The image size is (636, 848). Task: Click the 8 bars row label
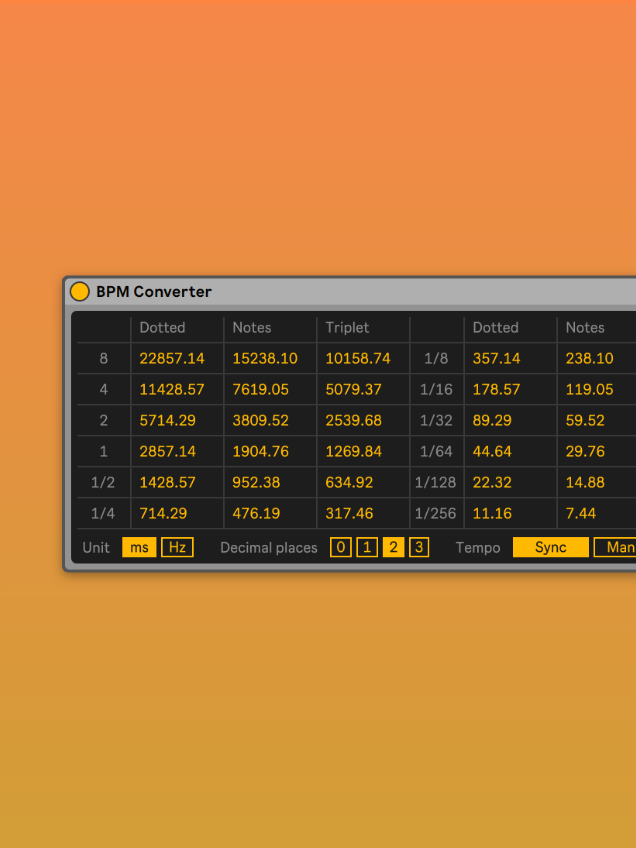103,359
